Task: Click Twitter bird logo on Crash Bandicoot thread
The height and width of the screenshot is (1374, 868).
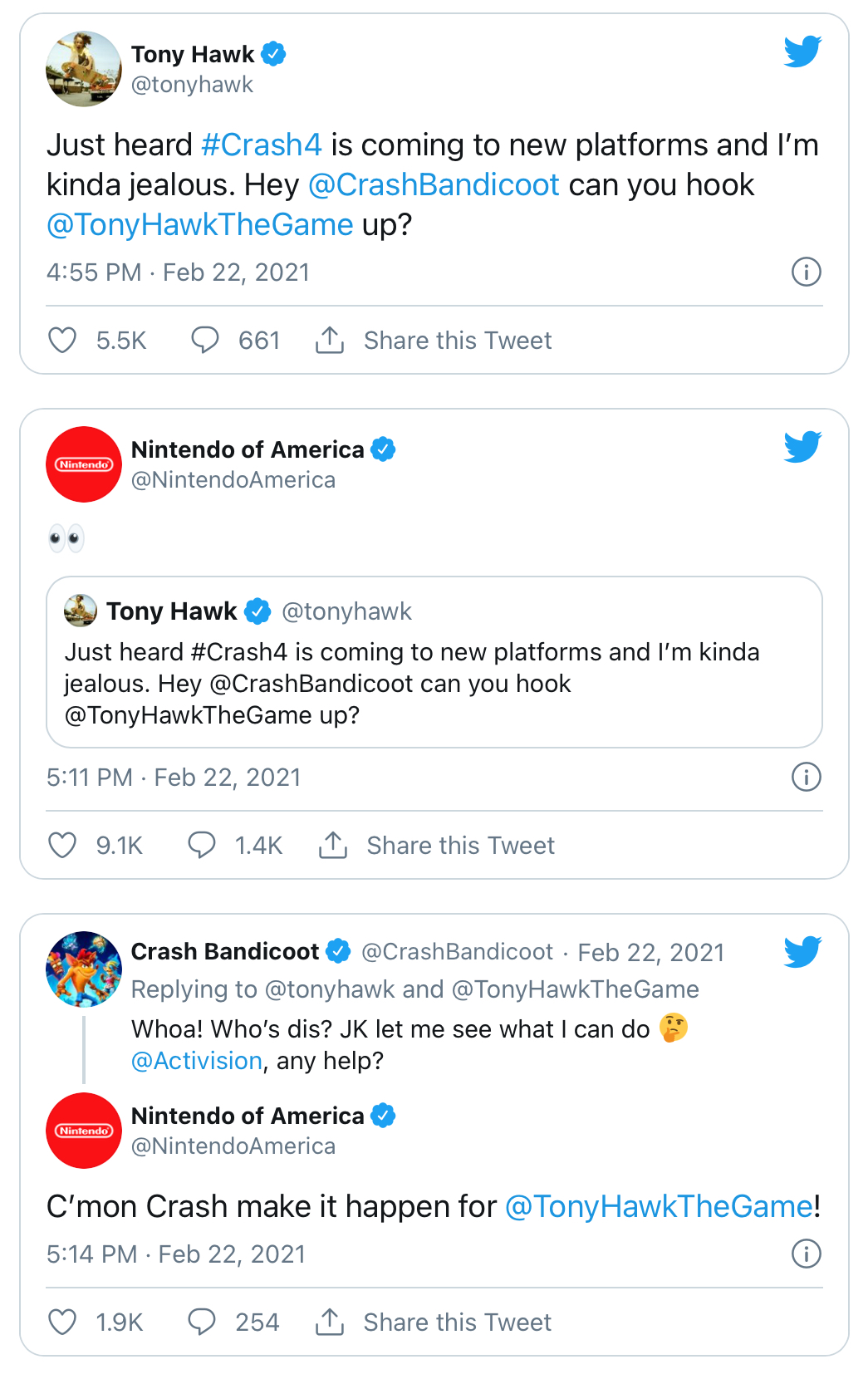Action: (802, 952)
